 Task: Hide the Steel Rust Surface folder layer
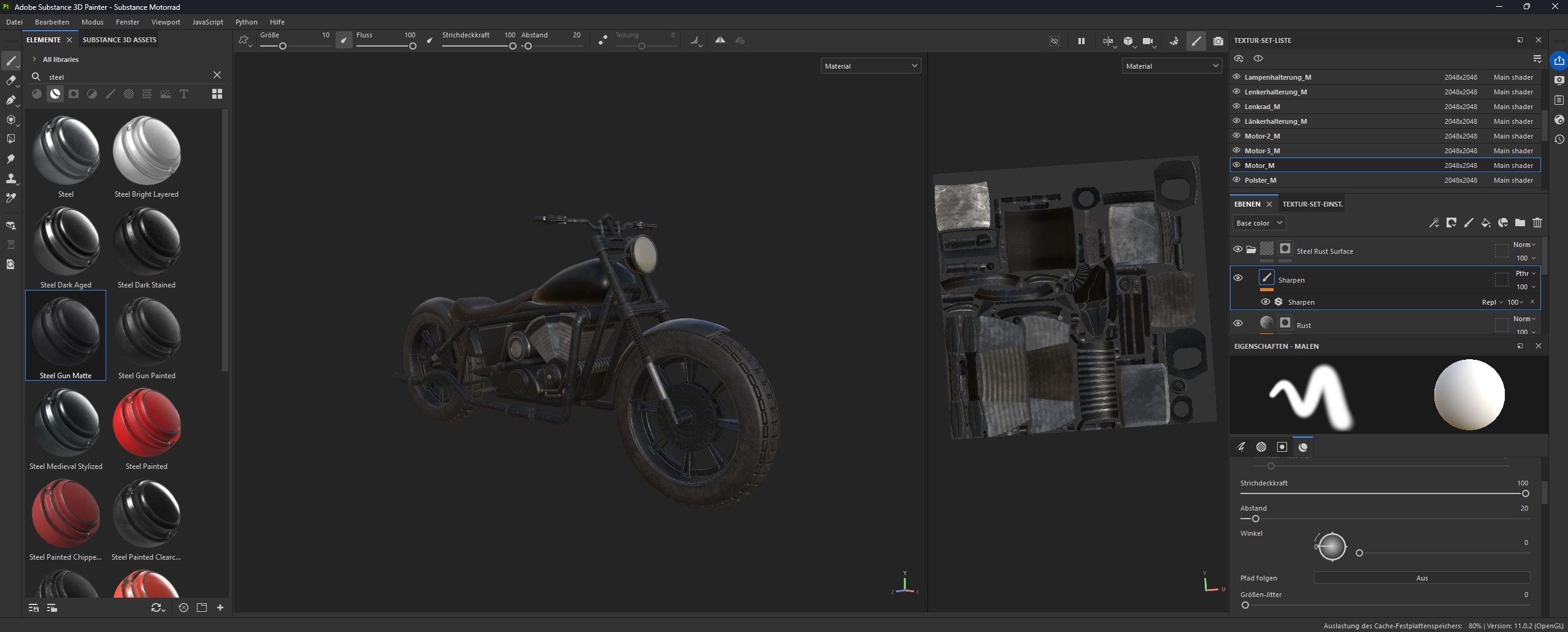1237,249
